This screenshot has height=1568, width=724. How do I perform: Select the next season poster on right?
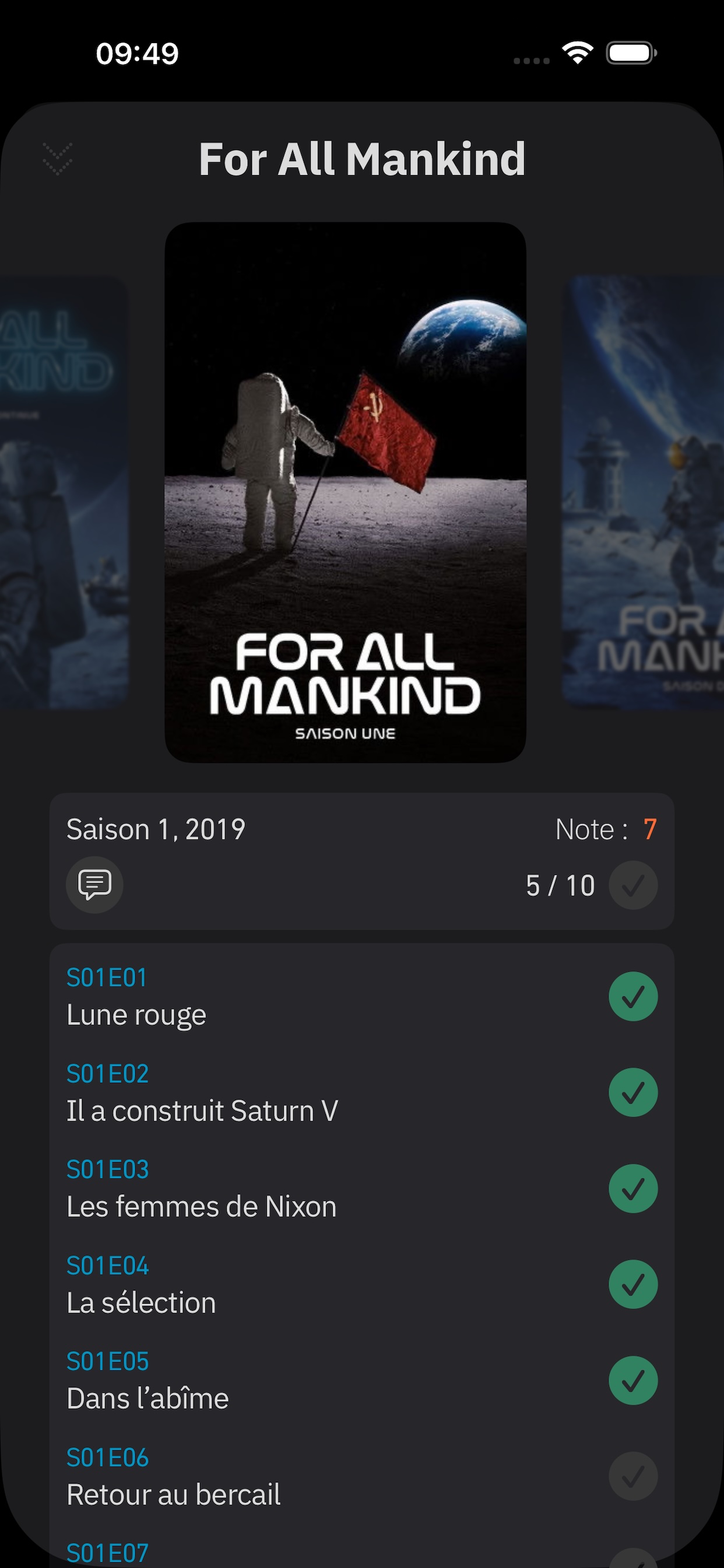[x=642, y=492]
